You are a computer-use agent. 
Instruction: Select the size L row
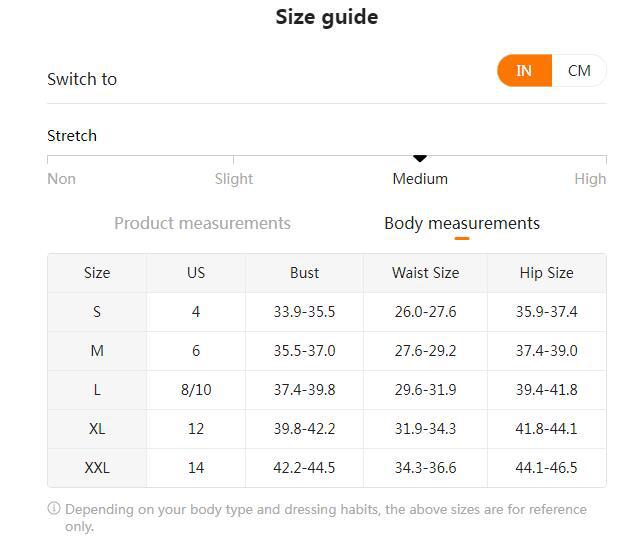(x=97, y=390)
